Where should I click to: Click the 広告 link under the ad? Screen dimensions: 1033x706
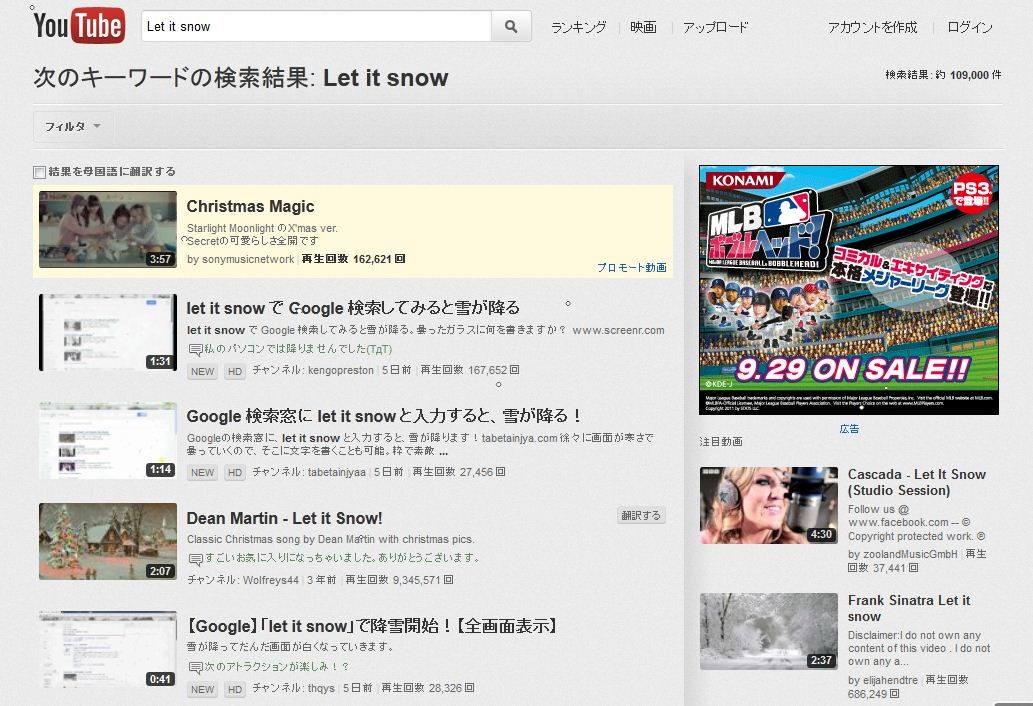(849, 429)
